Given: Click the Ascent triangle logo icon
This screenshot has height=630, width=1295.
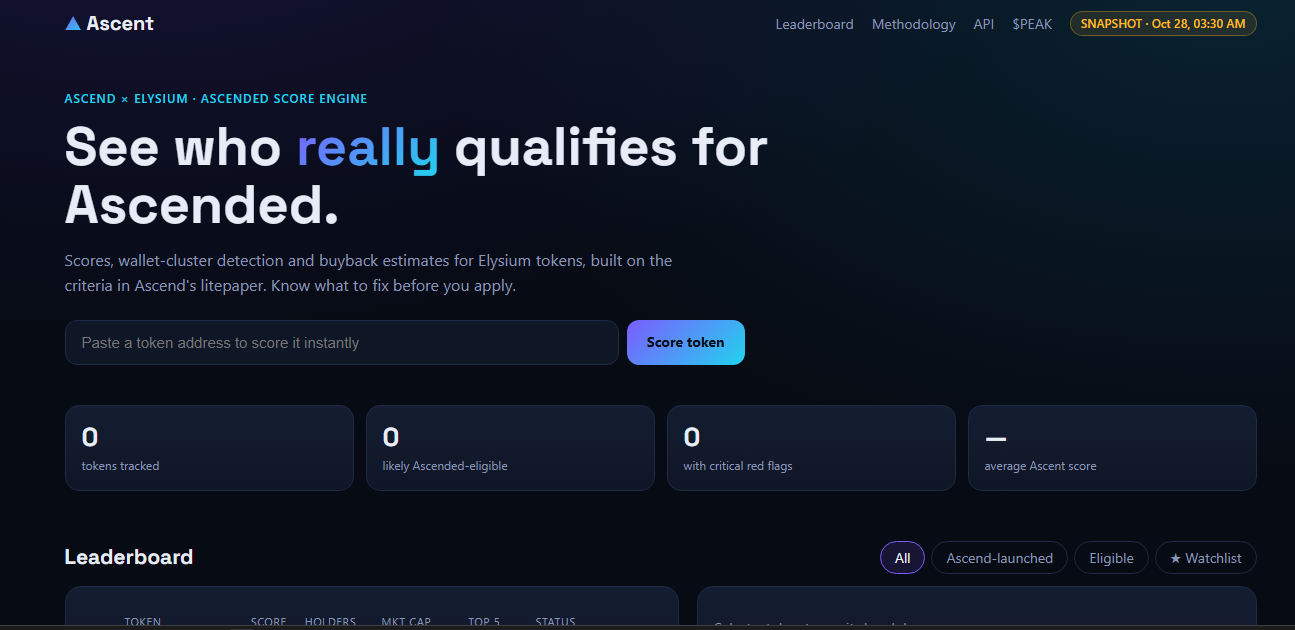Looking at the screenshot, I should pos(73,24).
